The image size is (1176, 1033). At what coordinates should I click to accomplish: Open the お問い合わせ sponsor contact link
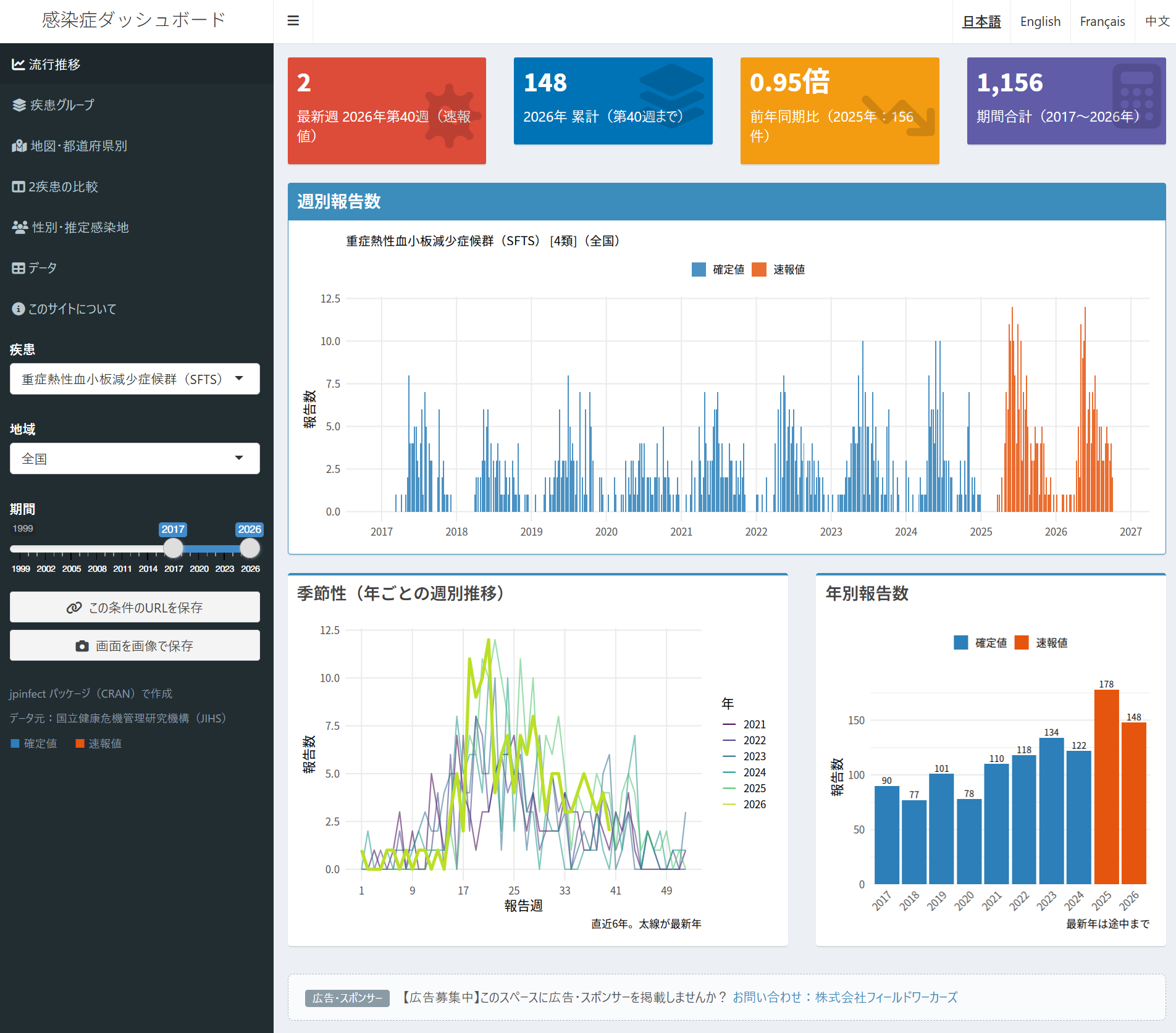tap(845, 997)
